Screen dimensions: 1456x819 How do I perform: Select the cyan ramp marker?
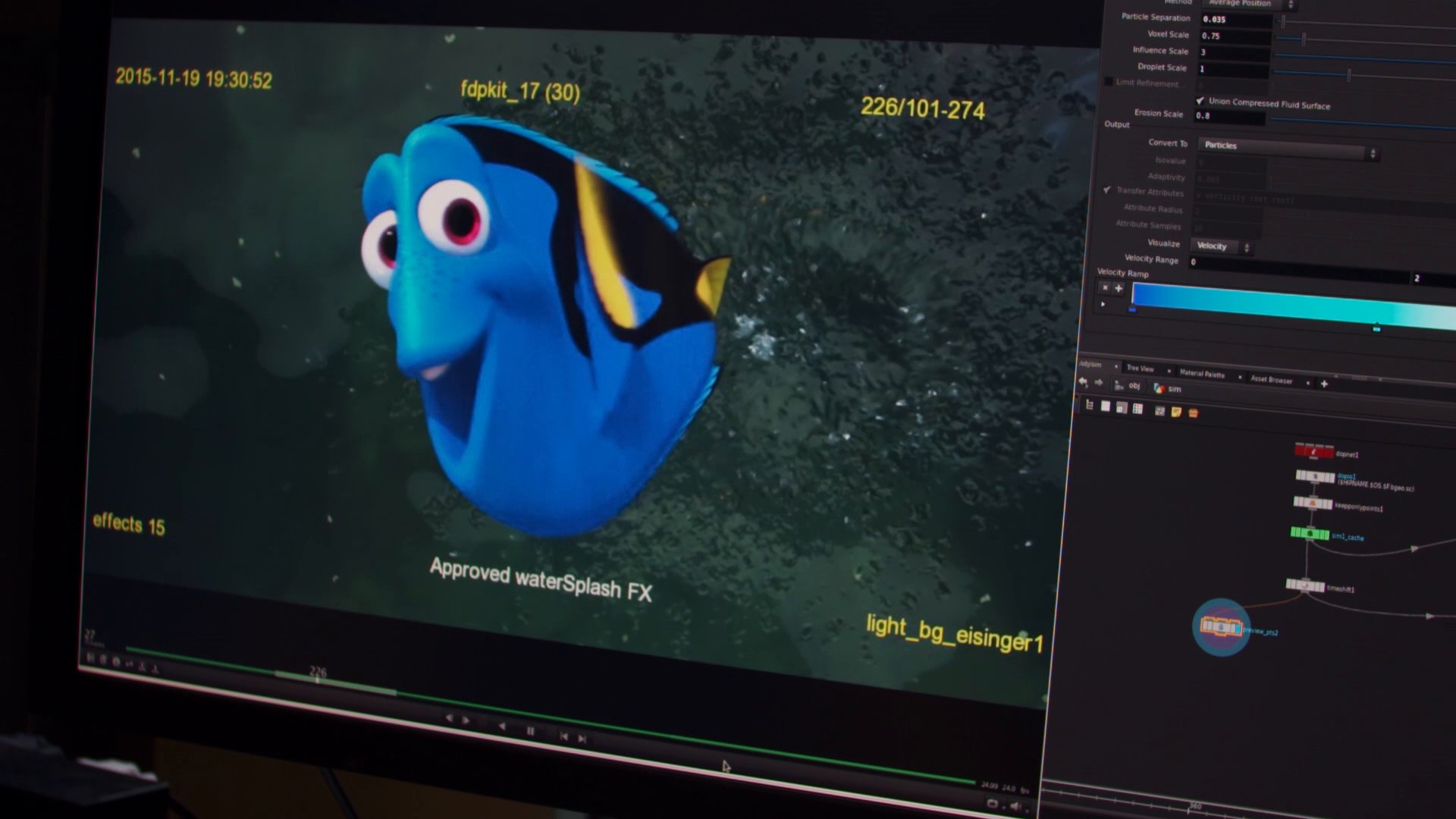1376,328
